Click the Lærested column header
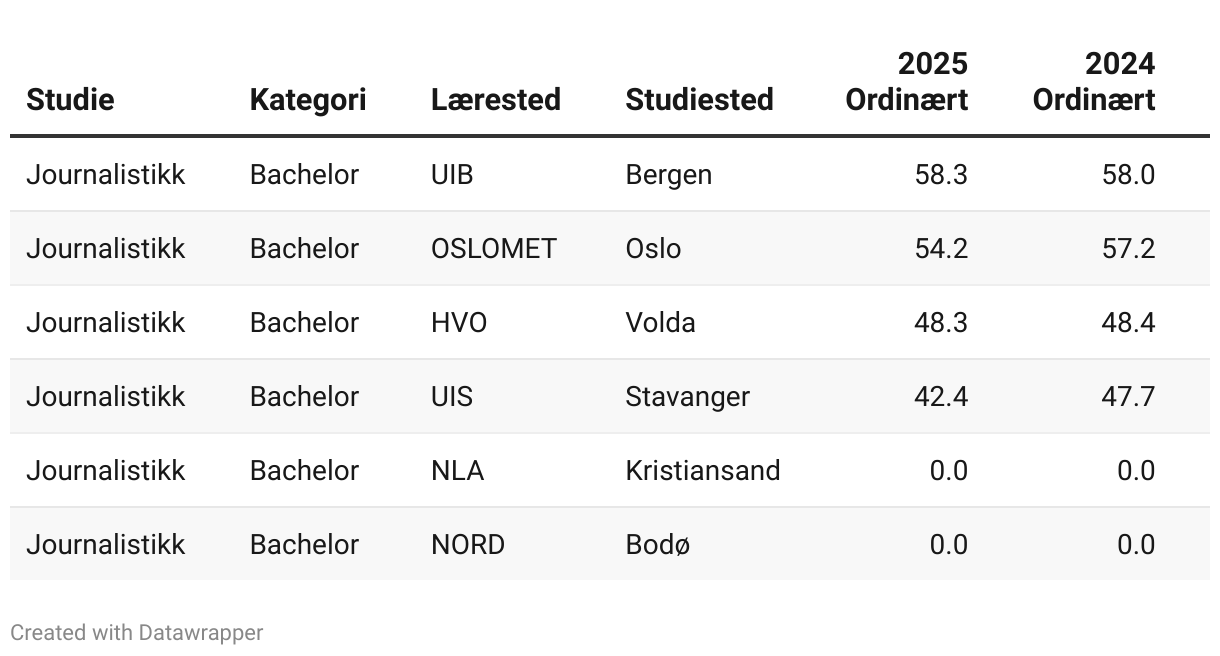Image resolution: width=1220 pixels, height=656 pixels. pyautogui.click(x=495, y=99)
